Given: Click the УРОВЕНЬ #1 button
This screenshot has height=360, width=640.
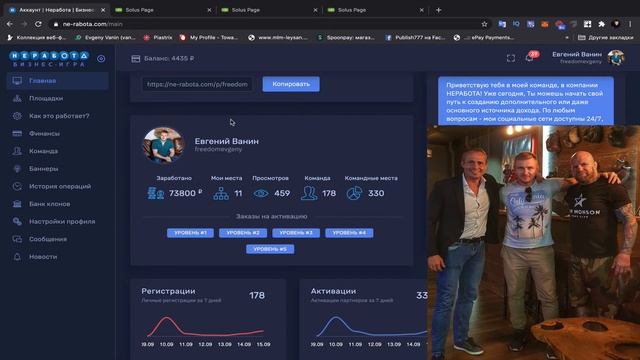Looking at the screenshot, I should click(x=190, y=233).
